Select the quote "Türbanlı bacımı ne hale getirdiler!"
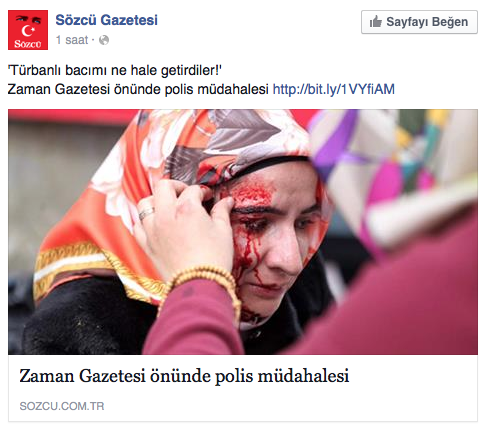This screenshot has width=486, height=430. [x=115, y=70]
